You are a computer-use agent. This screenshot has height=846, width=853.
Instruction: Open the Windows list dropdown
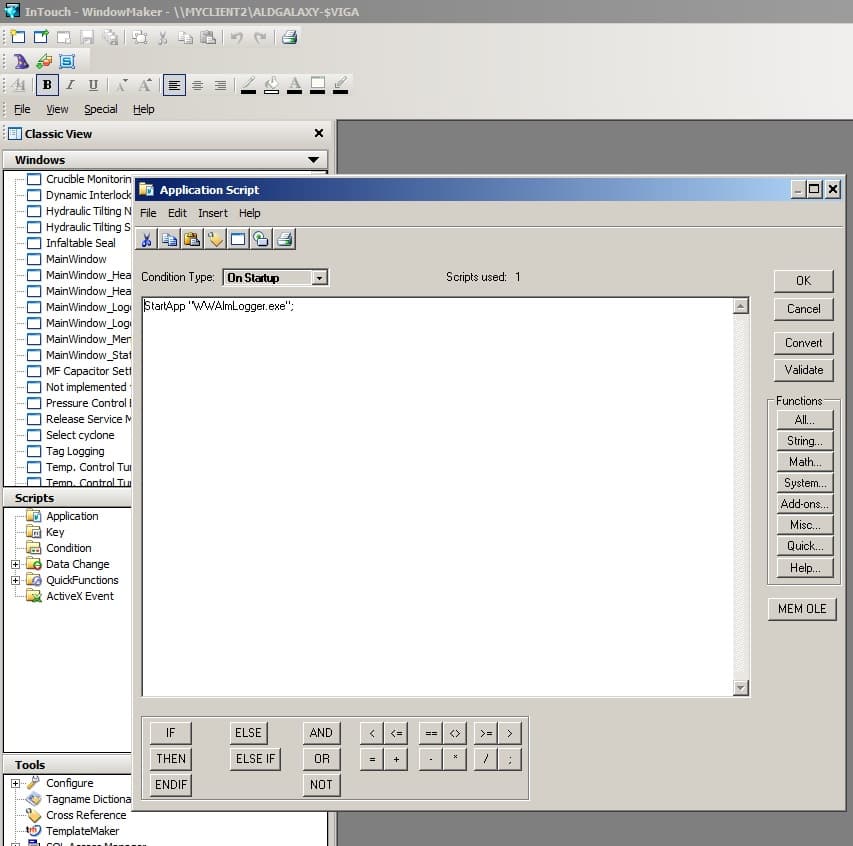click(313, 159)
